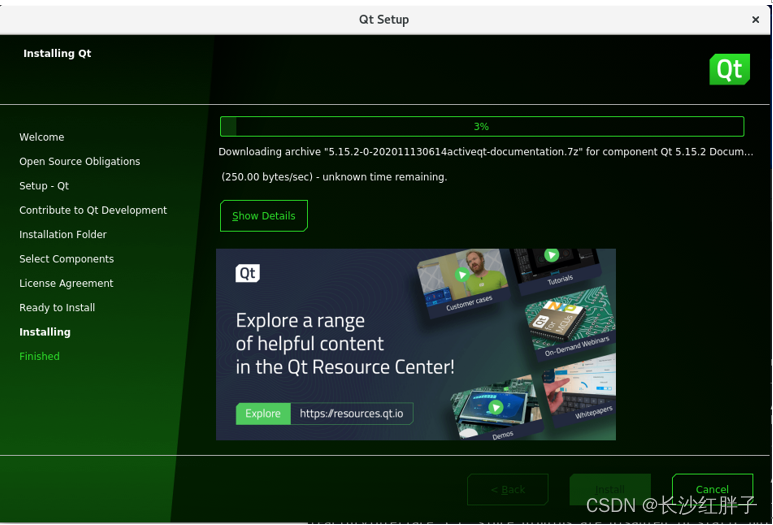The width and height of the screenshot is (773, 525).
Task: Close the Qt Setup window
Action: point(755,20)
